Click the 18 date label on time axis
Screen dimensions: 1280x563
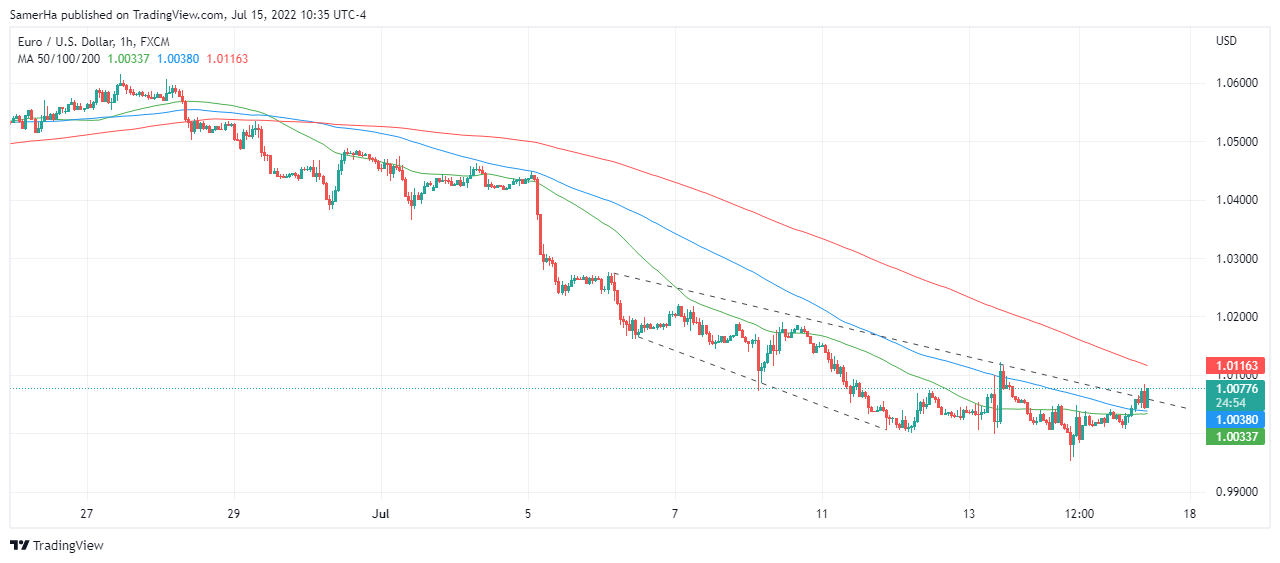pyautogui.click(x=1189, y=514)
